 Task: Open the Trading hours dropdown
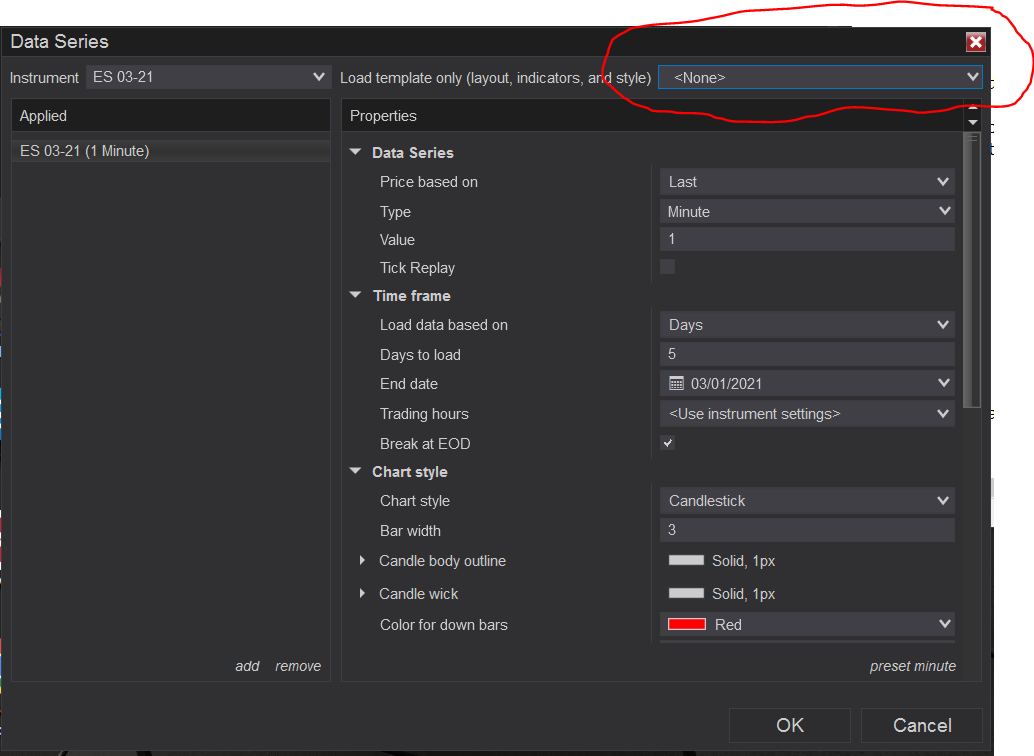[807, 414]
